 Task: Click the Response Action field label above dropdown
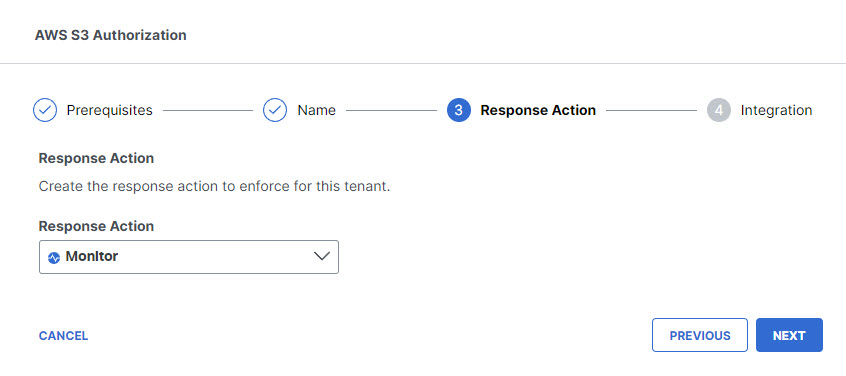(x=96, y=226)
